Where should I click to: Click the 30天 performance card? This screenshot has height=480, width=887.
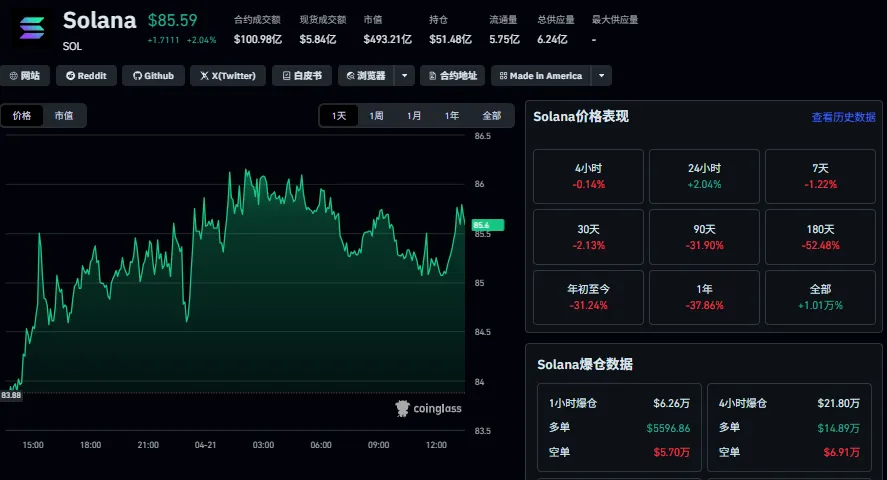click(588, 237)
